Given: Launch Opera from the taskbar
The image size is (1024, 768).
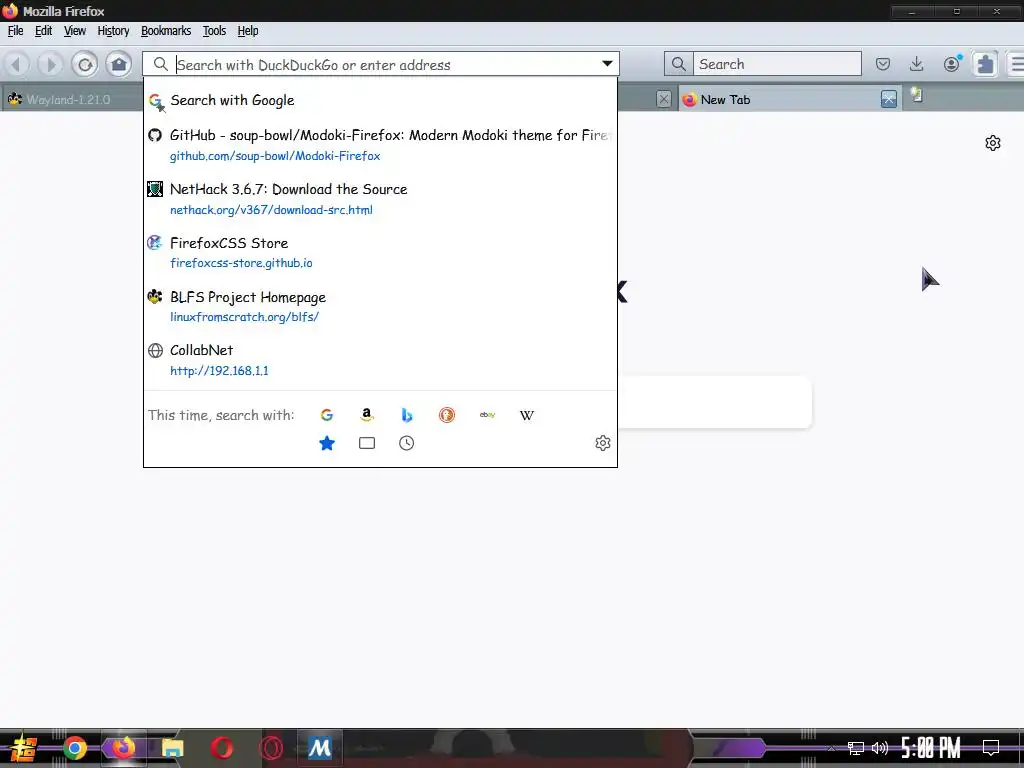Looking at the screenshot, I should (x=222, y=748).
